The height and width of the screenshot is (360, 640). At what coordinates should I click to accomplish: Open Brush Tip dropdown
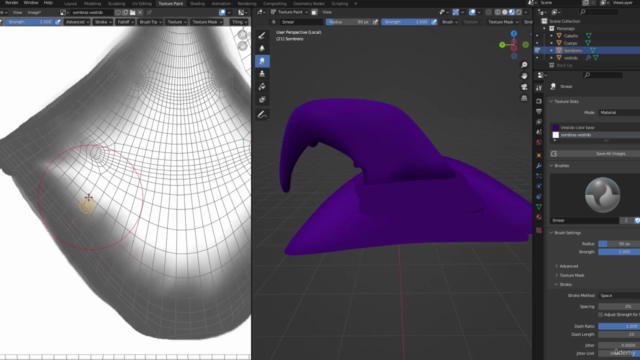[x=150, y=22]
